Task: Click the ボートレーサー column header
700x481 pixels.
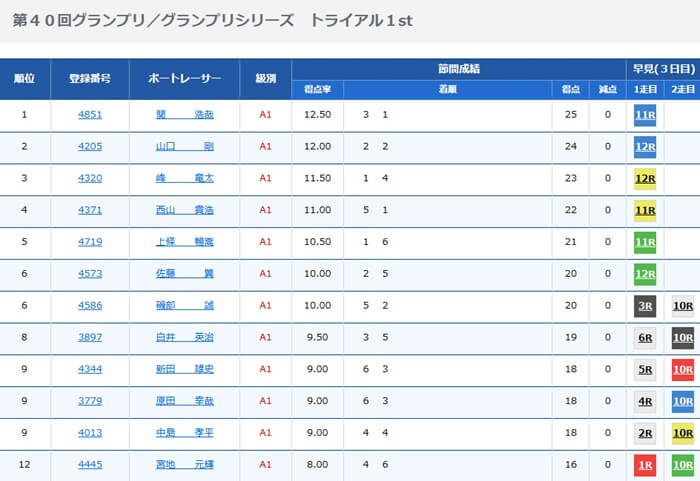Action: point(185,78)
